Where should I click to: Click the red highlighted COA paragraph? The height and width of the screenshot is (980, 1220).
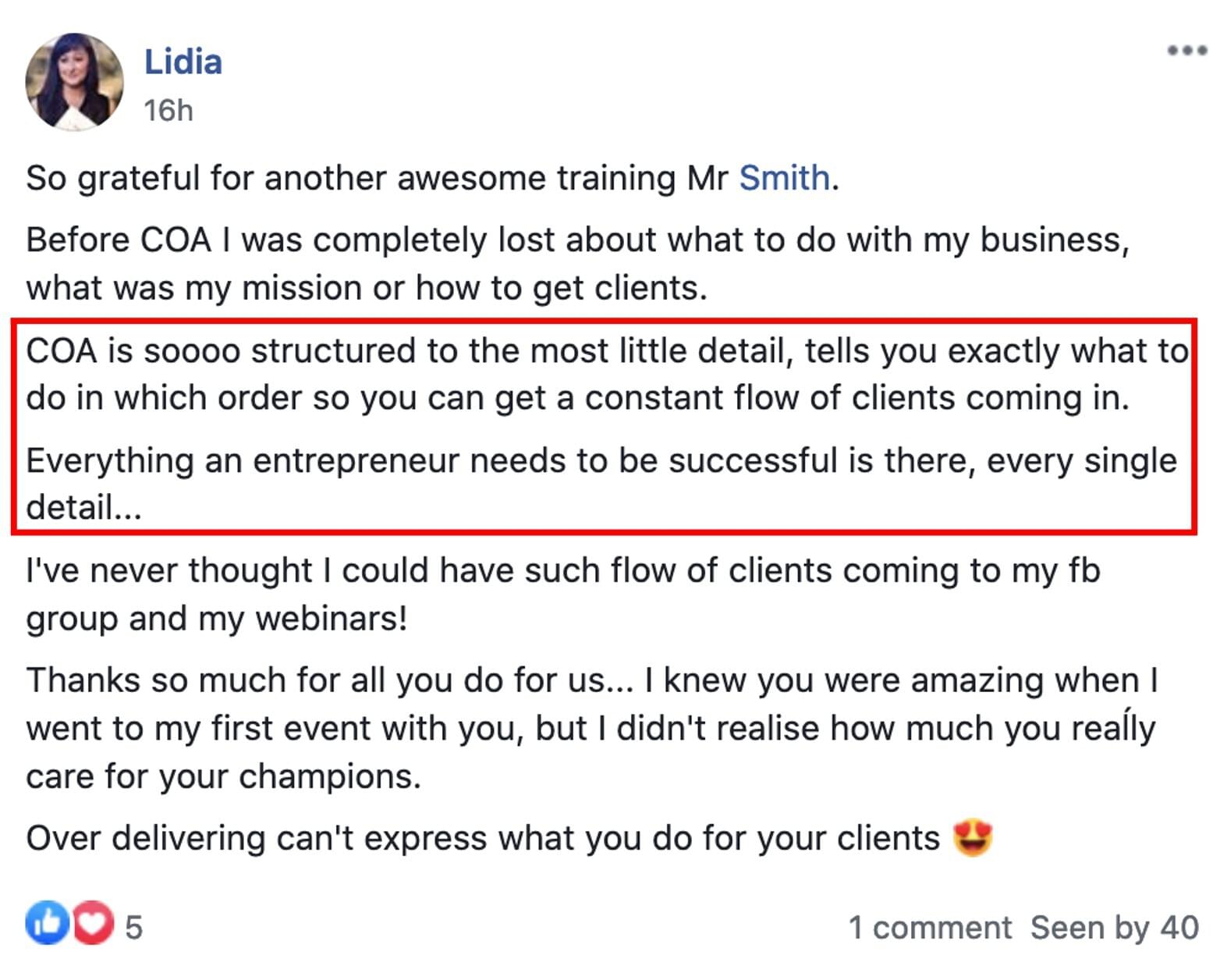coord(604,427)
